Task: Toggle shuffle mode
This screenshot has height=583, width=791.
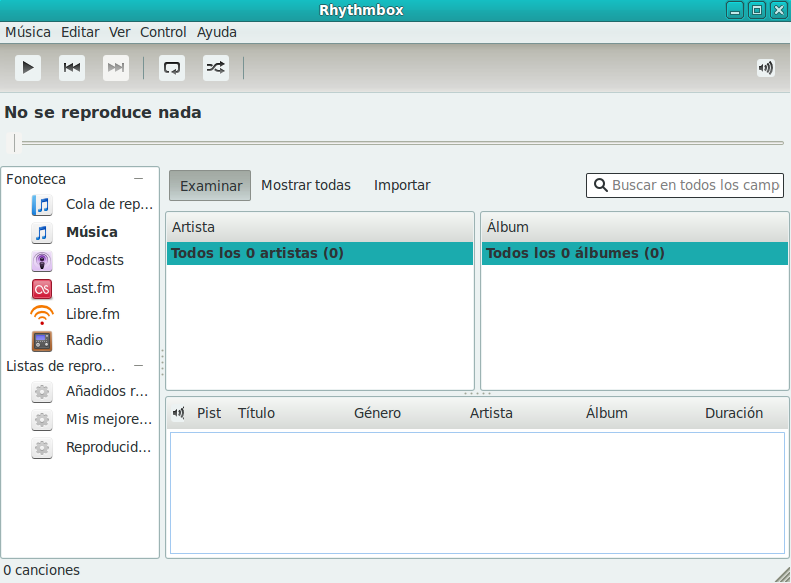Action: point(215,68)
